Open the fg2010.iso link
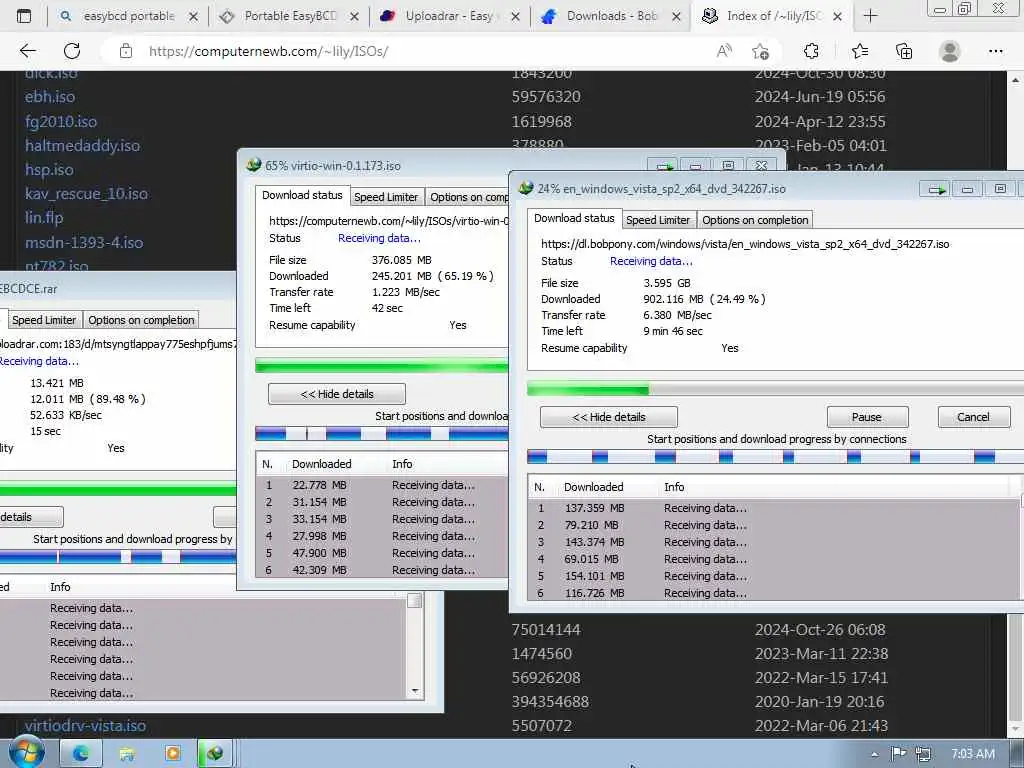Screen dimensions: 1024x768 61,121
